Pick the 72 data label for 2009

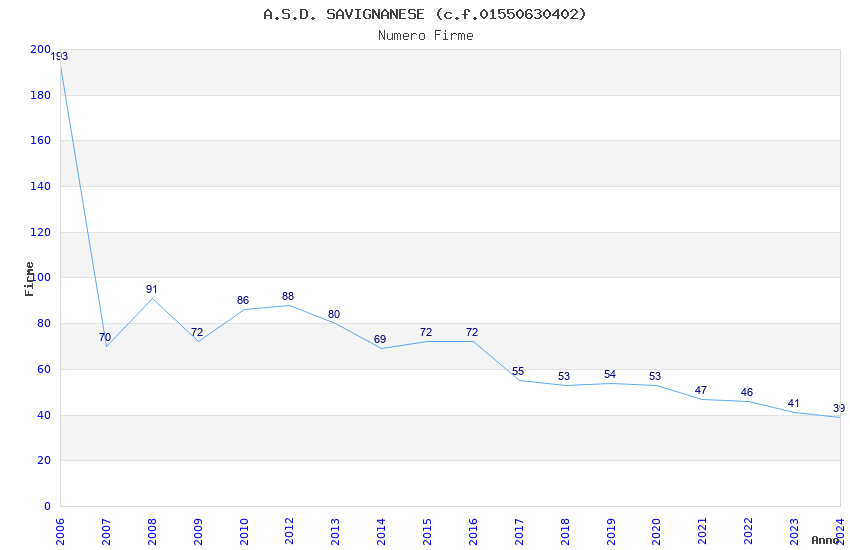(197, 333)
